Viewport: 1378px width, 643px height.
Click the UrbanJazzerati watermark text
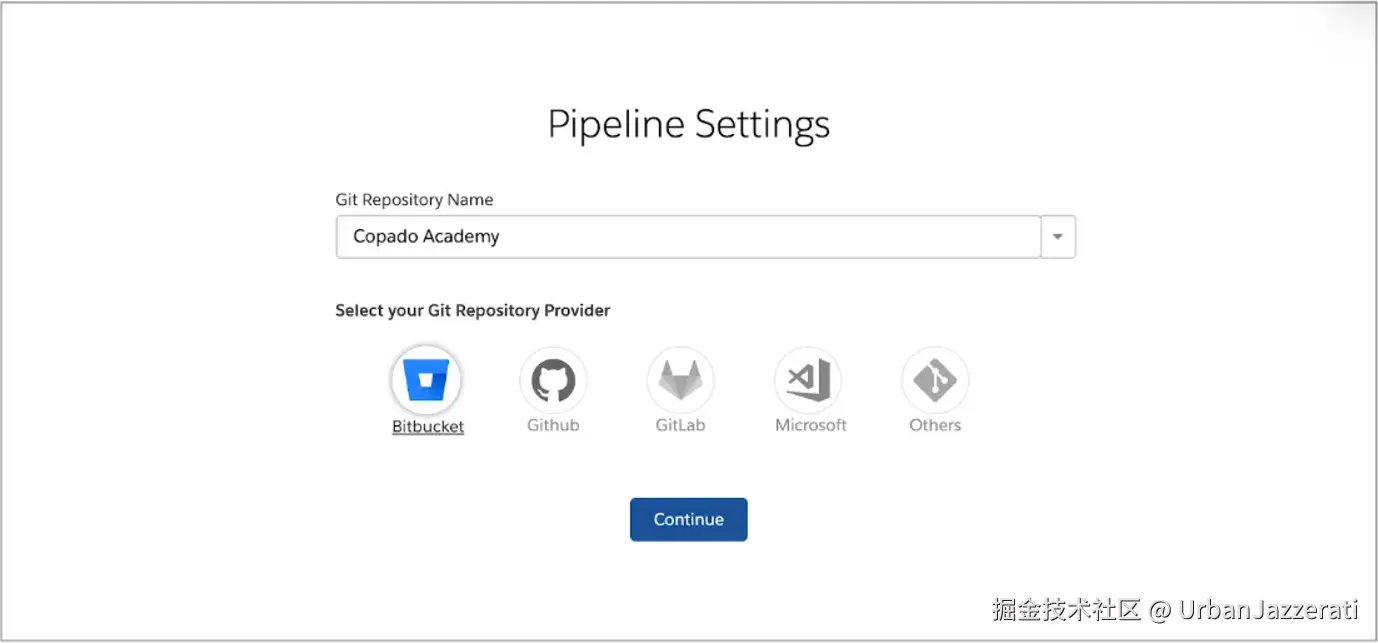tap(1268, 610)
